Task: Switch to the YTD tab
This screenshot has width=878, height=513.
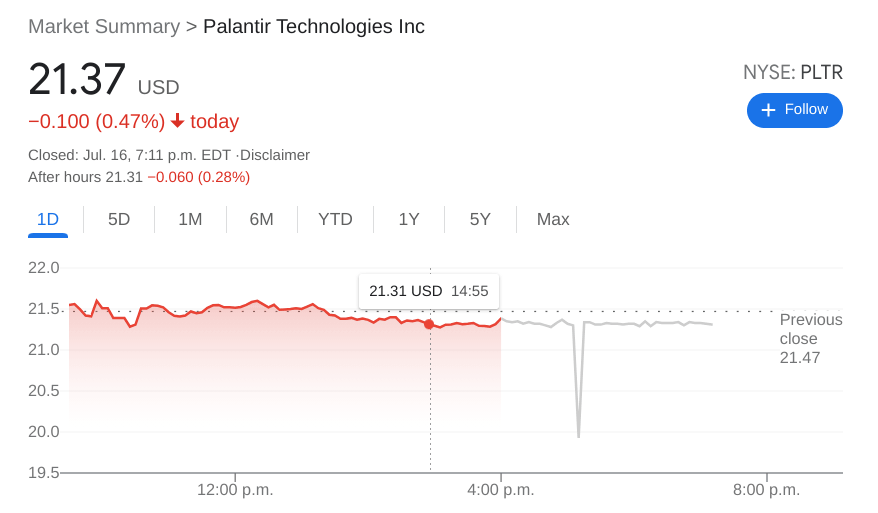Action: 335,219
